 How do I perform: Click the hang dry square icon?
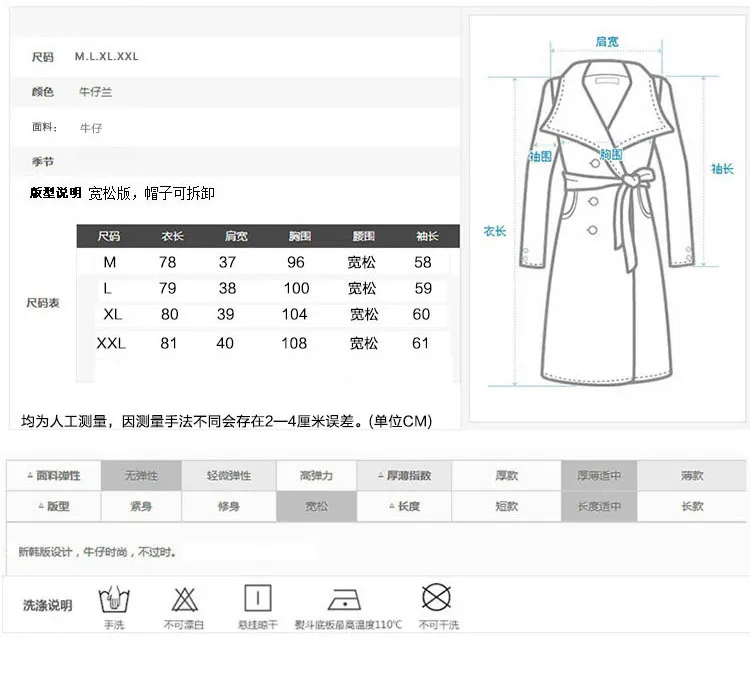[258, 598]
